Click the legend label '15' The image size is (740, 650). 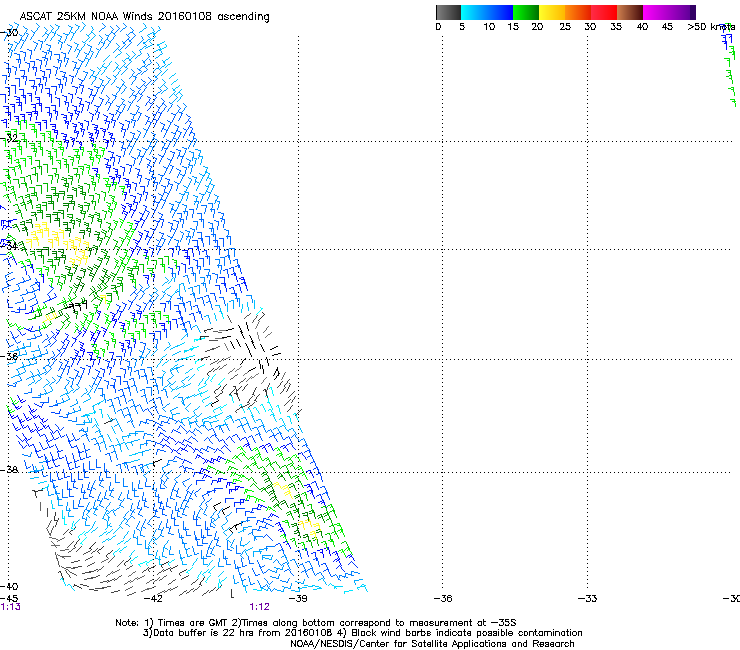(513, 27)
